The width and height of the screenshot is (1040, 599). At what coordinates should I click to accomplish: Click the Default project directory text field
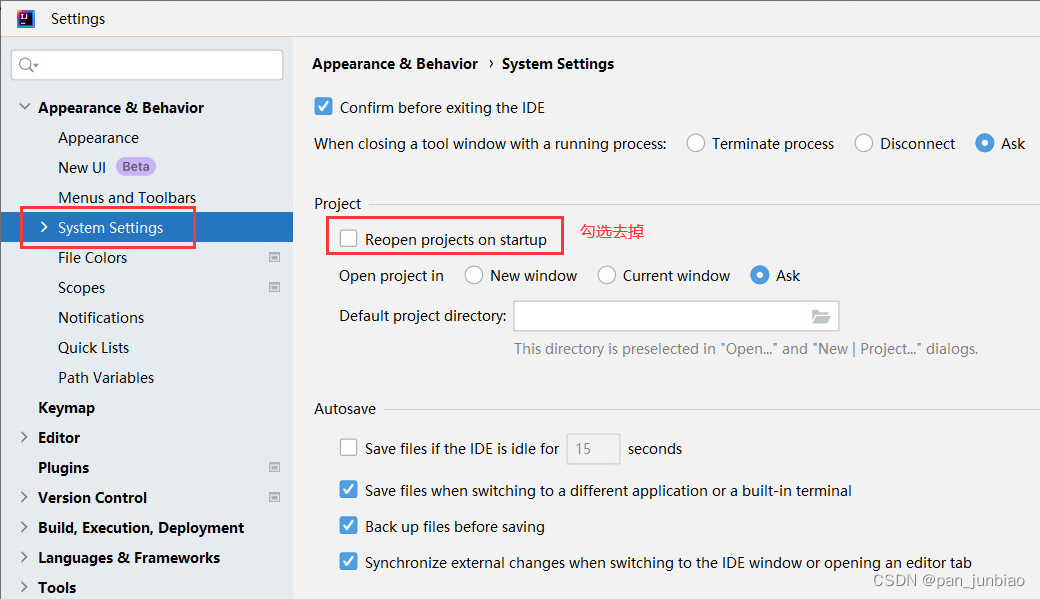tap(676, 316)
